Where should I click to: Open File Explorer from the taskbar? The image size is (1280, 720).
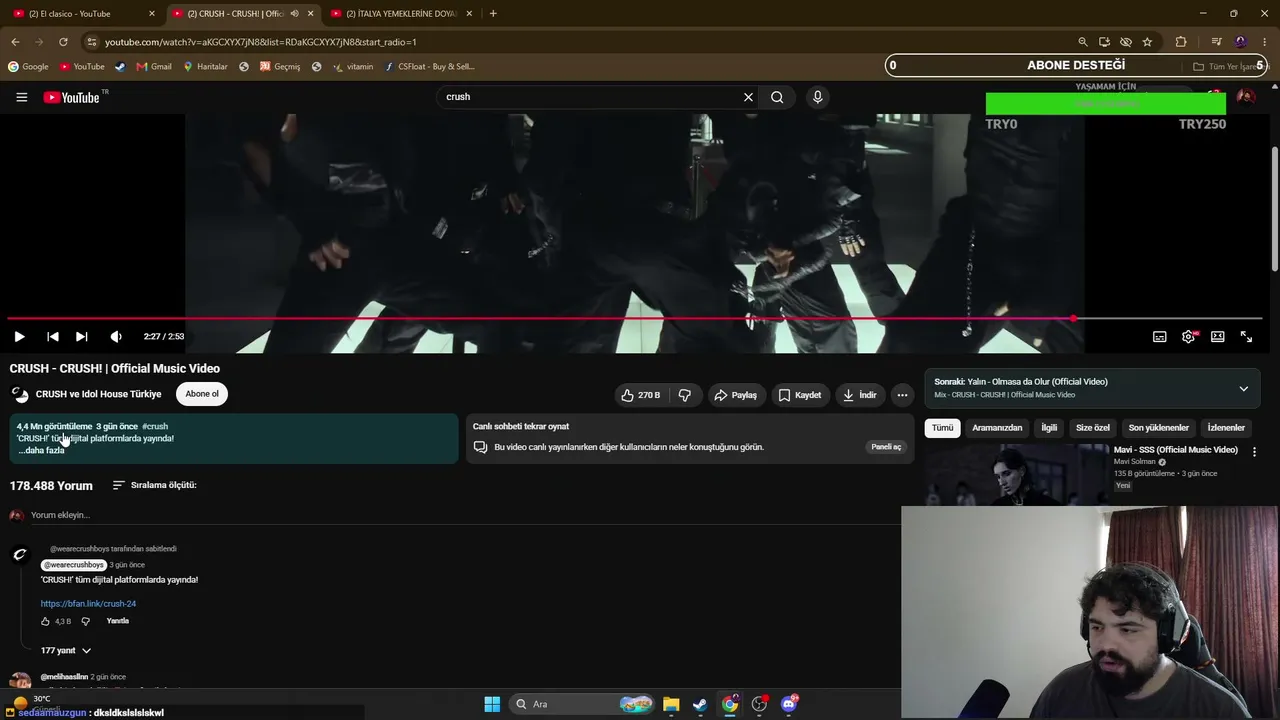tap(671, 704)
